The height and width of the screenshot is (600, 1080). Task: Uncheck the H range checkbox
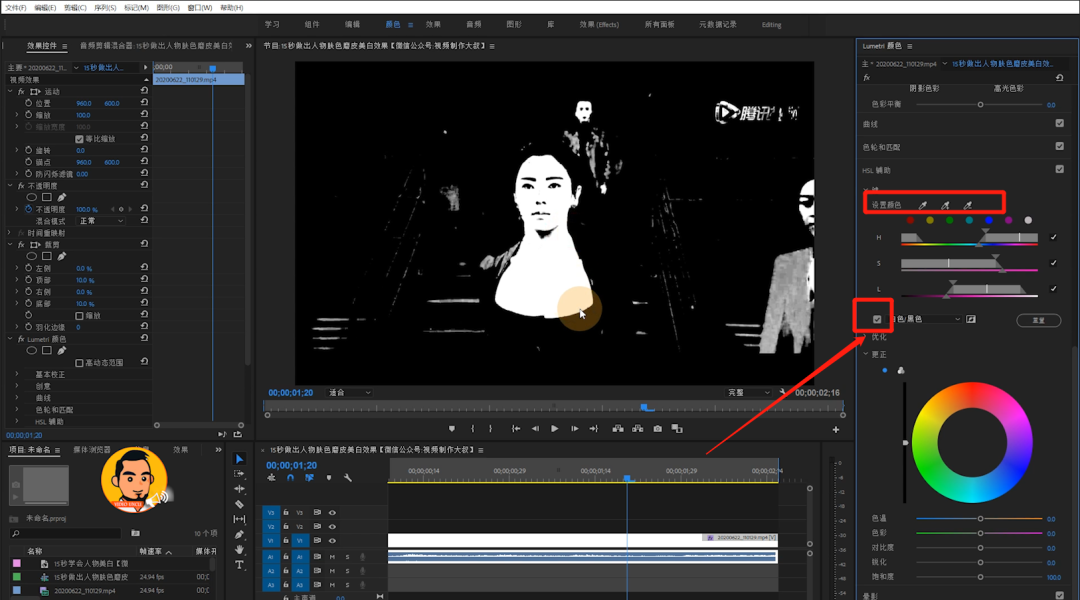tap(1053, 237)
